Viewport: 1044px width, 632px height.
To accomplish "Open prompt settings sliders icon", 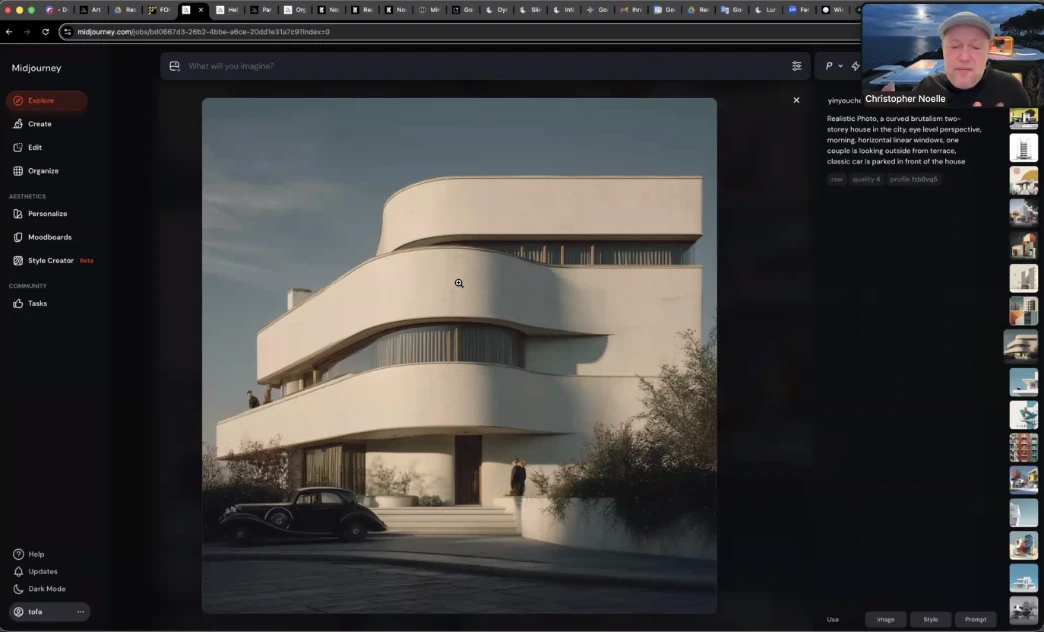I will pyautogui.click(x=796, y=66).
